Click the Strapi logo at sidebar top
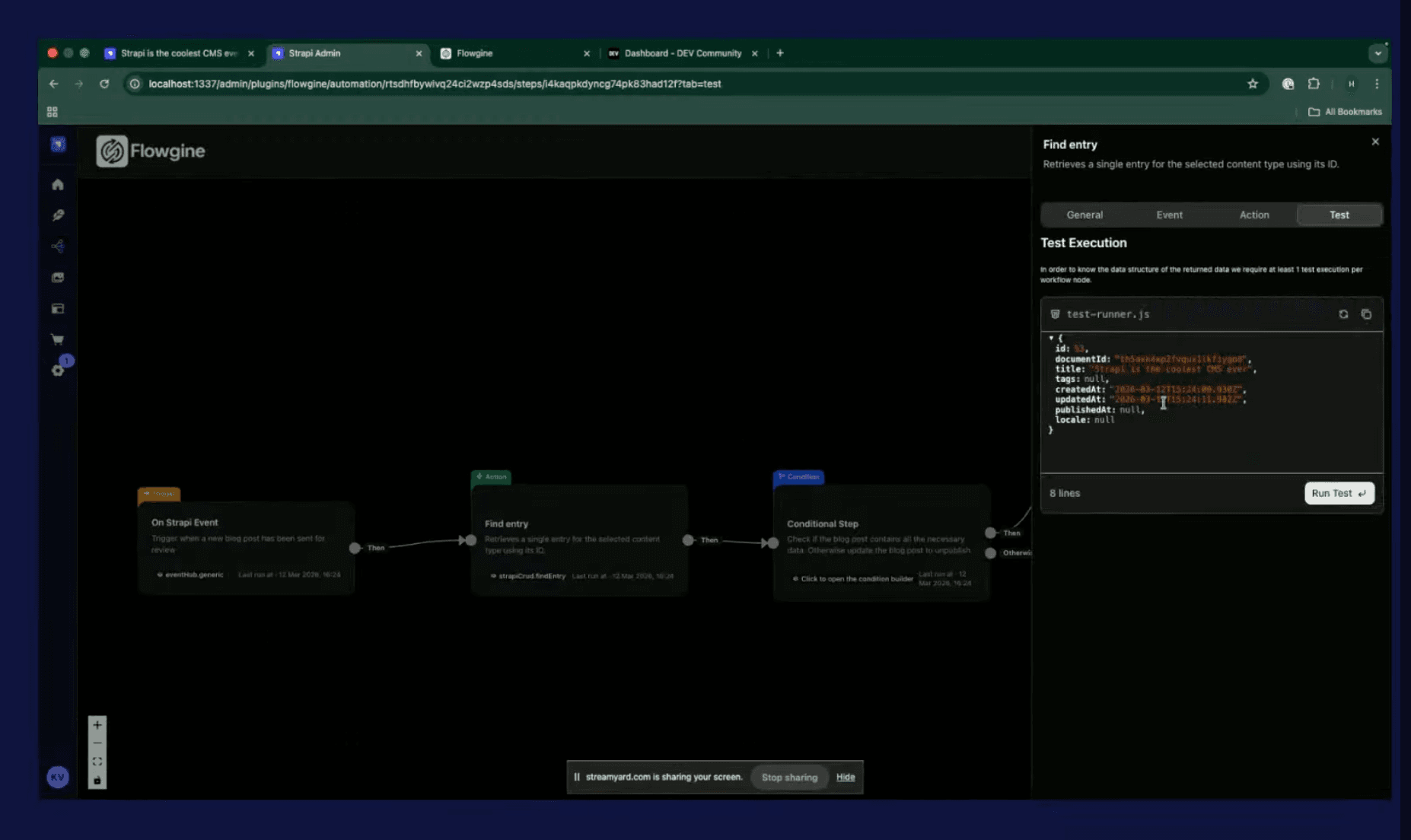Viewport: 1411px width, 840px height. click(58, 145)
